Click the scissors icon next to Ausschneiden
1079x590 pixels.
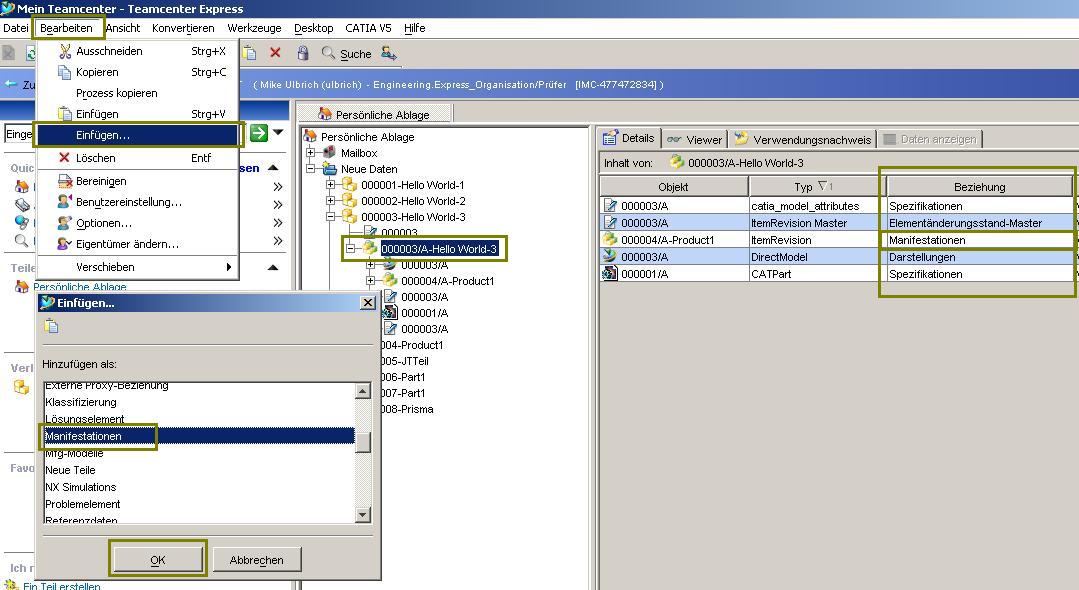(65, 51)
